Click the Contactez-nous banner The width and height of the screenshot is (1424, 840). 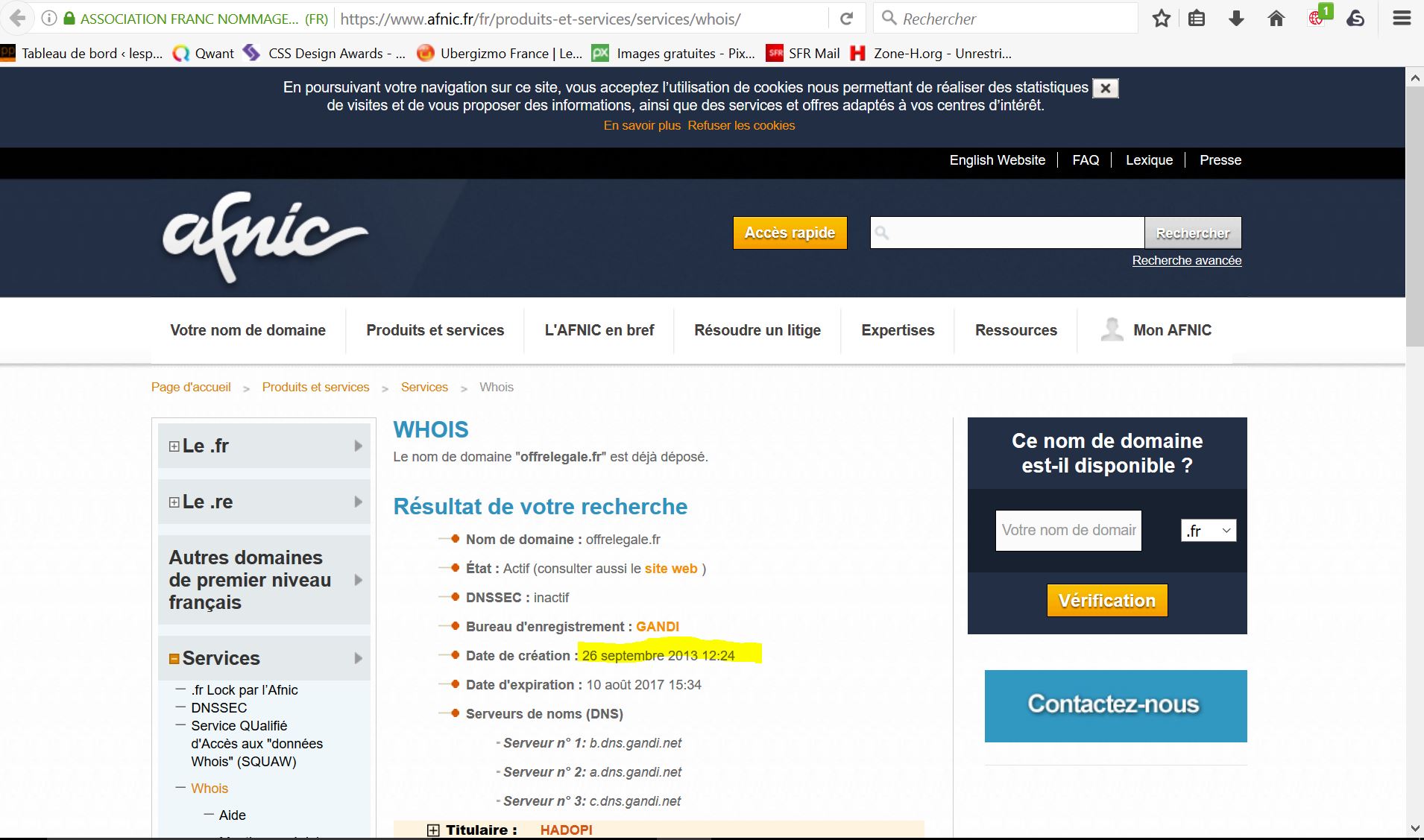1115,706
